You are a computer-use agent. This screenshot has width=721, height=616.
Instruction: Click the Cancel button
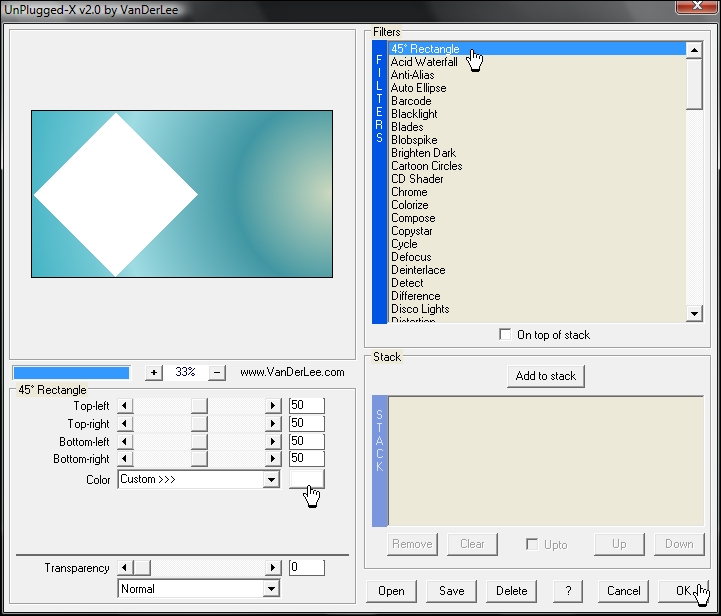pyautogui.click(x=624, y=591)
